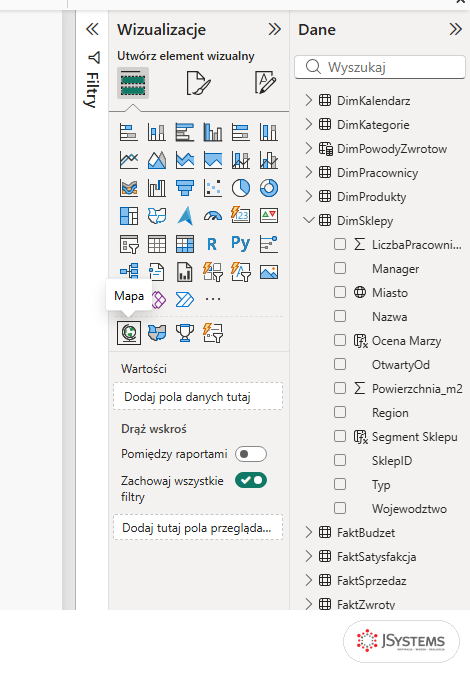The width and height of the screenshot is (470, 673).
Task: Check the Miasto field checkbox
Action: [x=340, y=292]
